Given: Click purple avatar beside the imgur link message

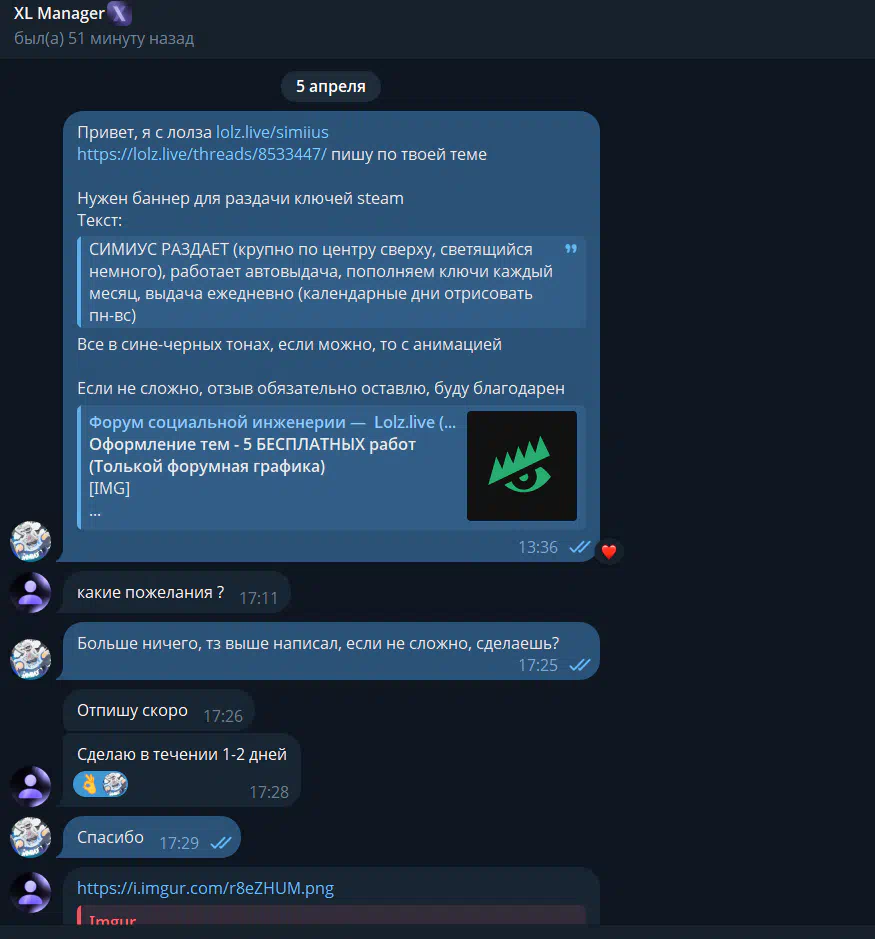Looking at the screenshot, I should click(x=31, y=892).
